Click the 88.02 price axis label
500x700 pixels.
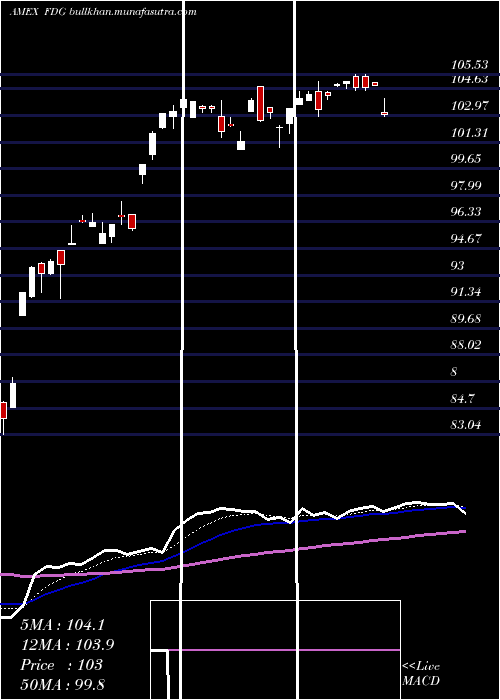[466, 345]
